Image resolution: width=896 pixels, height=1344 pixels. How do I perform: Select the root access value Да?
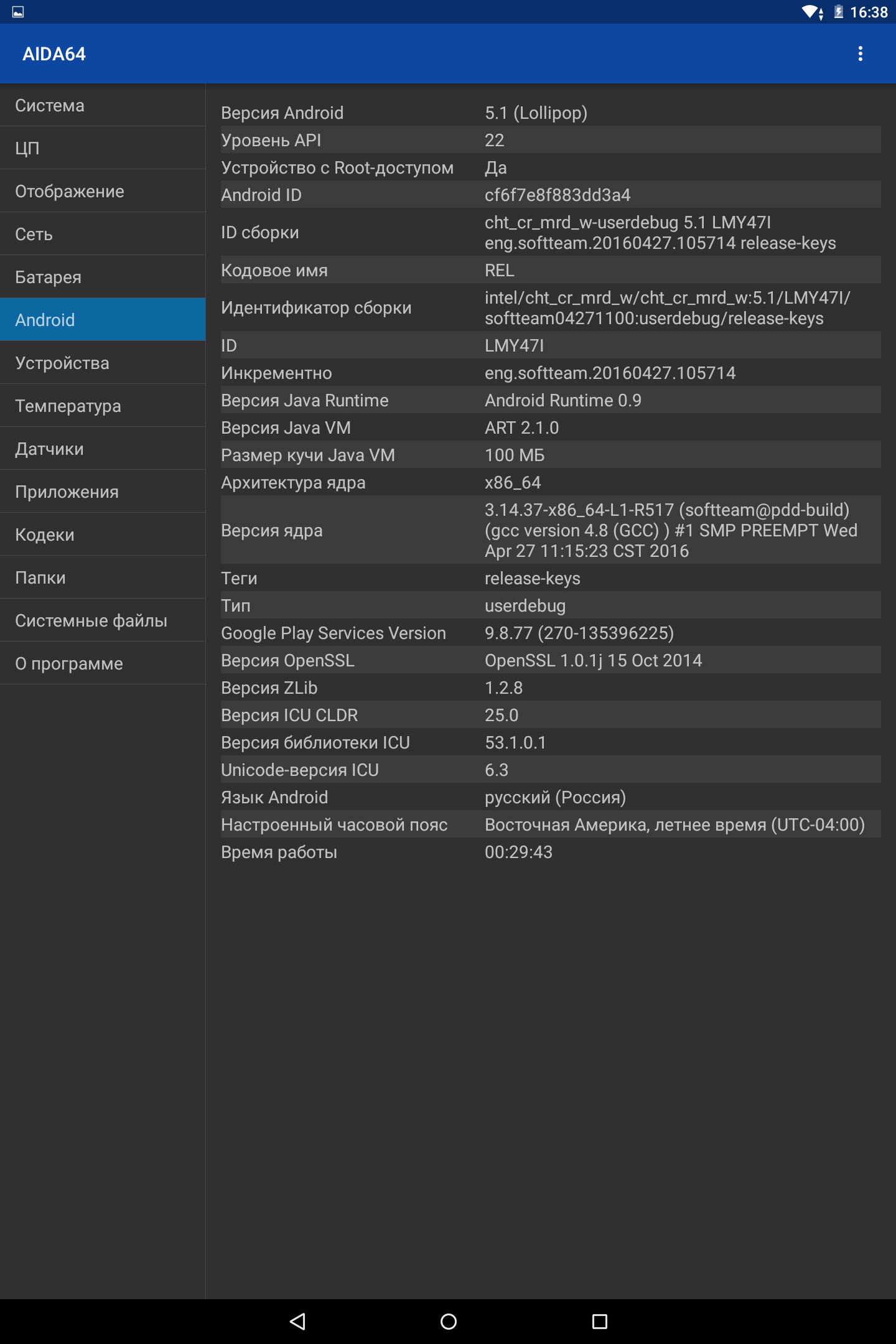click(495, 167)
